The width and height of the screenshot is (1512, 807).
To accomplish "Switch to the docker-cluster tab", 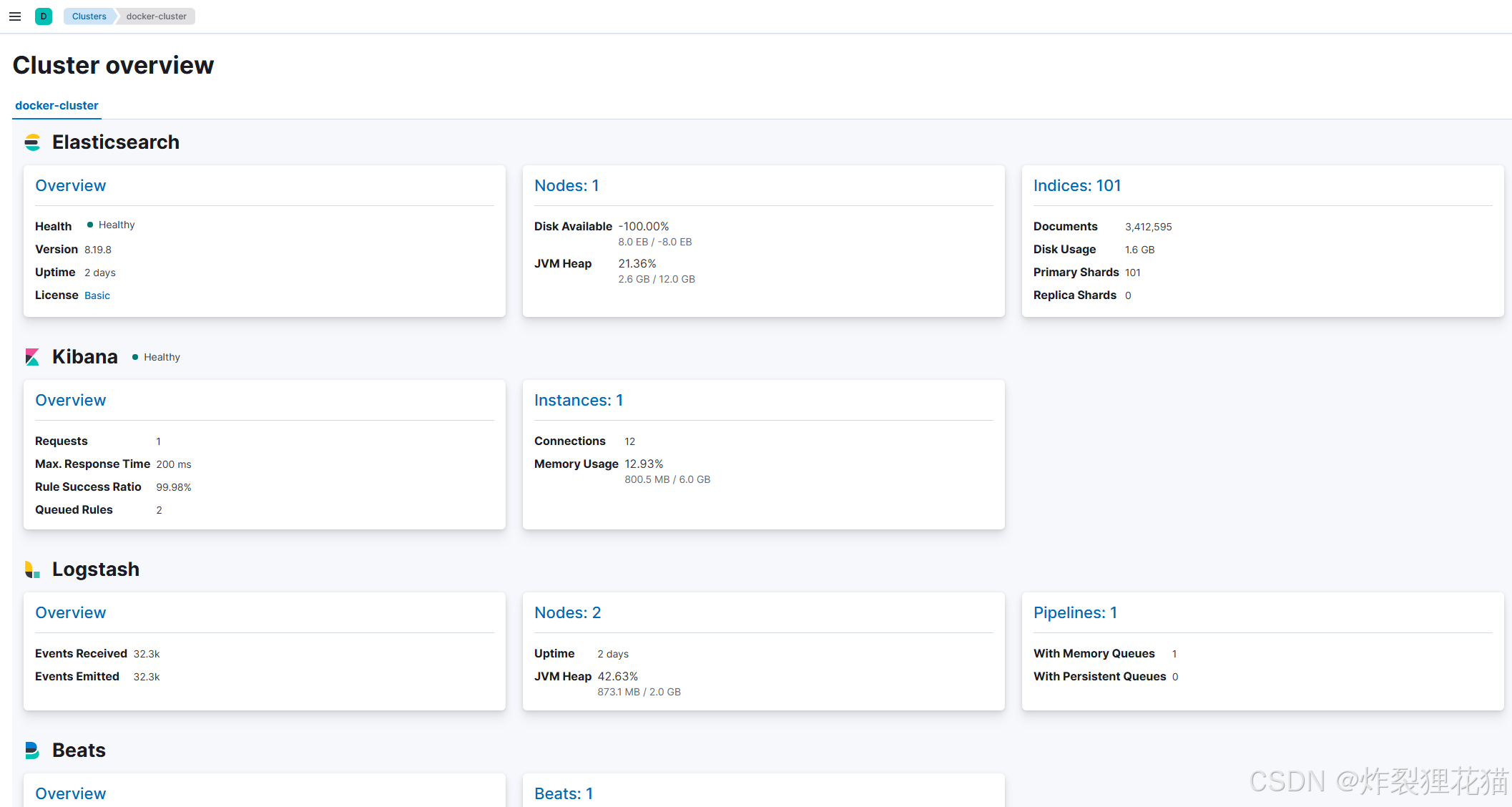I will 57,105.
